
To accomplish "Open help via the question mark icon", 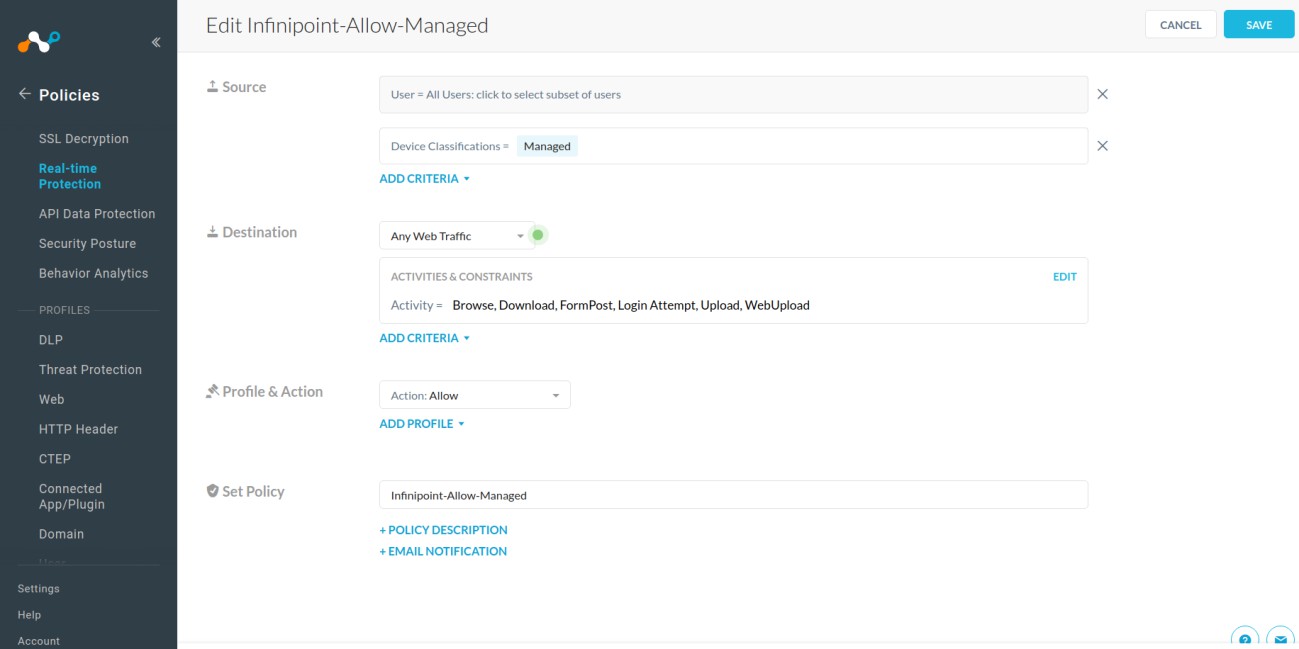I will pos(1243,638).
